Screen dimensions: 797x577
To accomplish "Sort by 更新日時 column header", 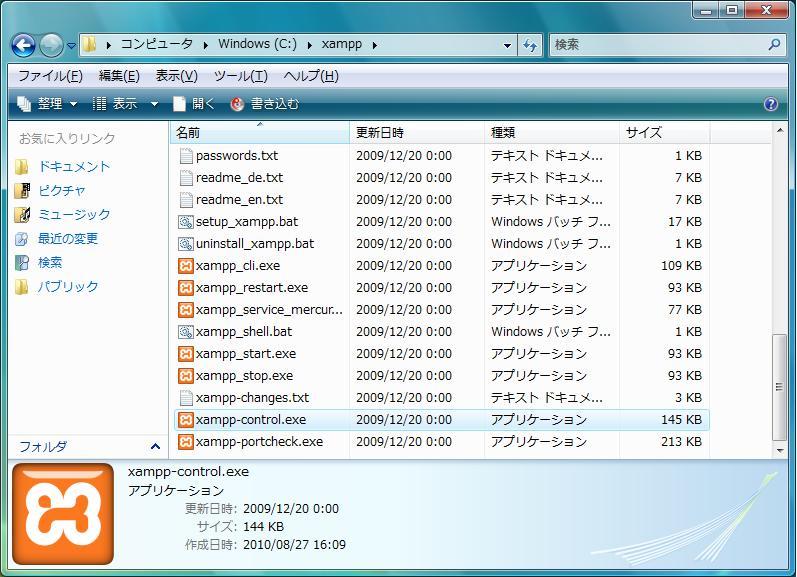I will [x=417, y=133].
